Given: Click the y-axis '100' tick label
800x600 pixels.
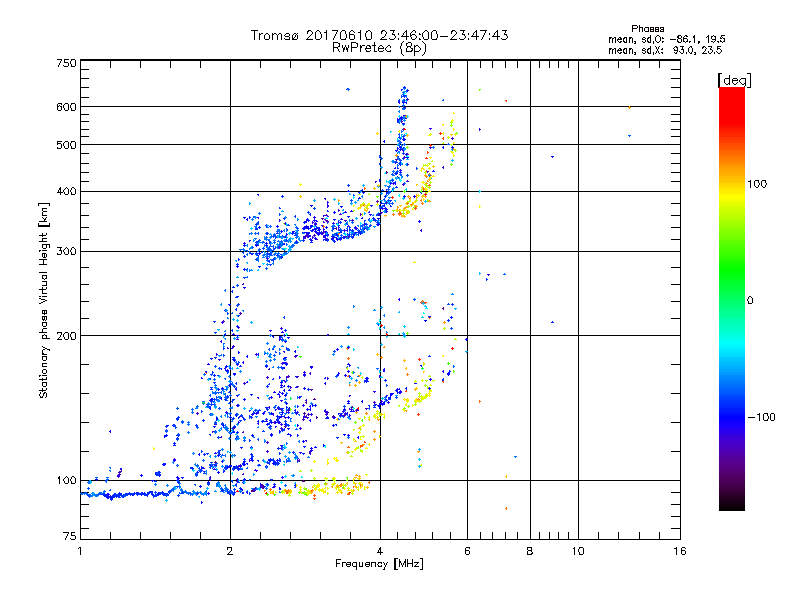Looking at the screenshot, I should coord(66,481).
